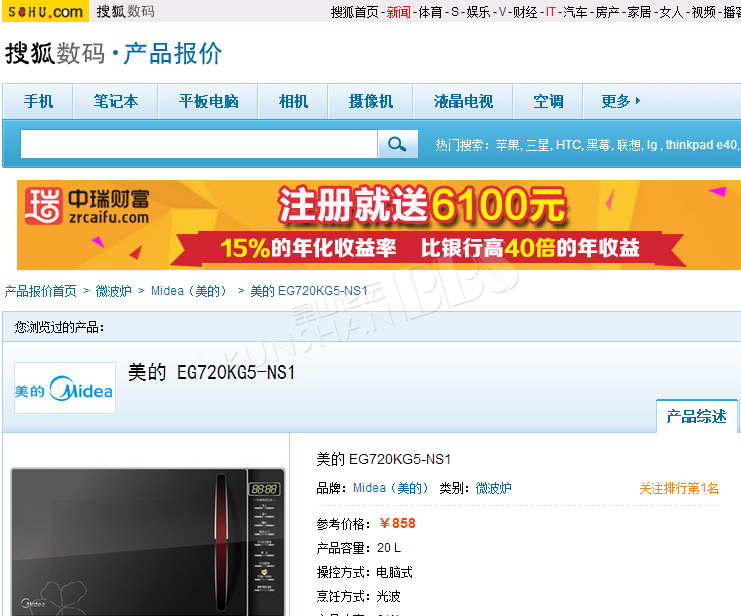The image size is (741, 616).
Task: Search hot keyword 联想
Action: click(629, 145)
